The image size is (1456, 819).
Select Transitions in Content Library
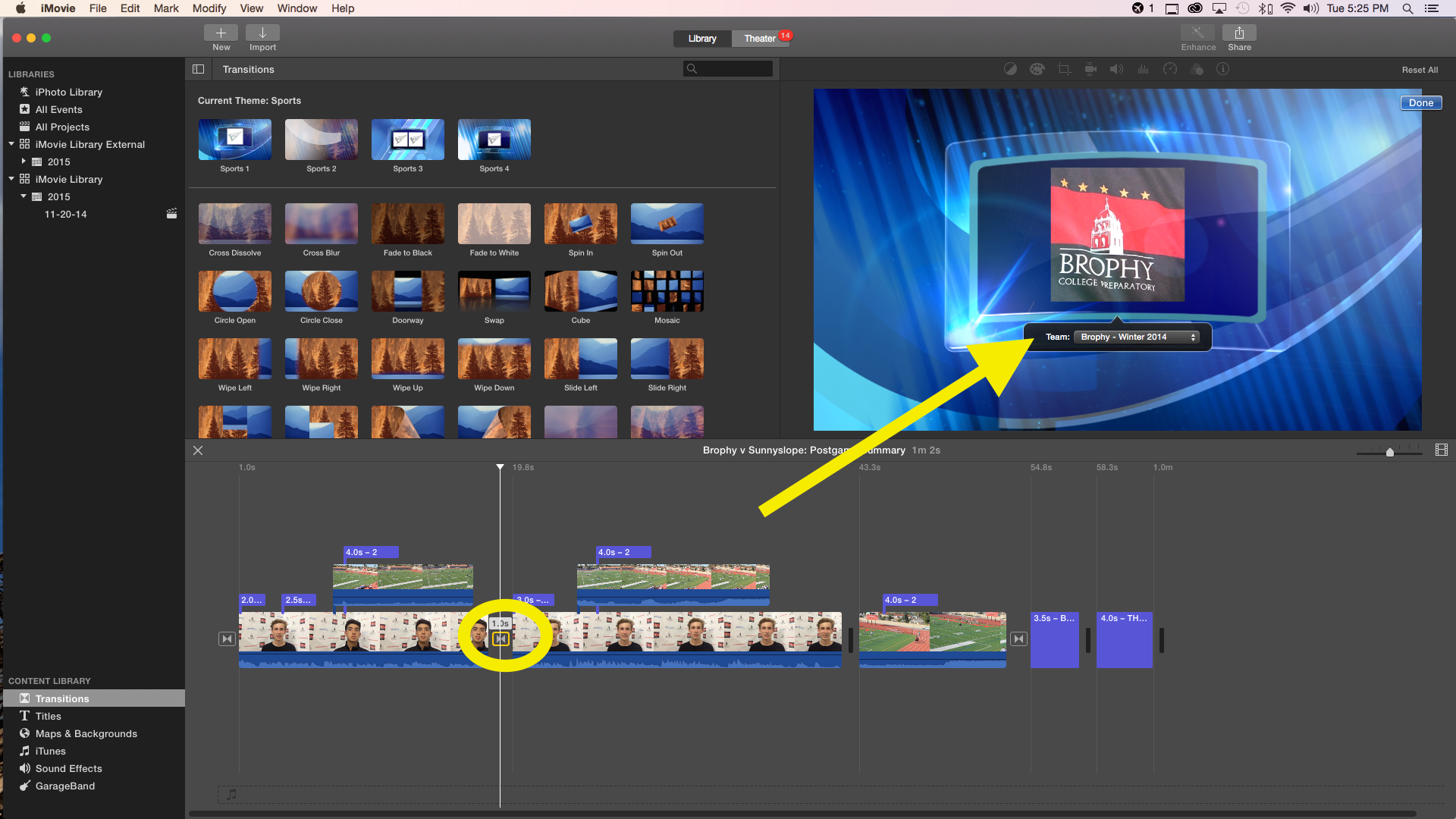[94, 698]
